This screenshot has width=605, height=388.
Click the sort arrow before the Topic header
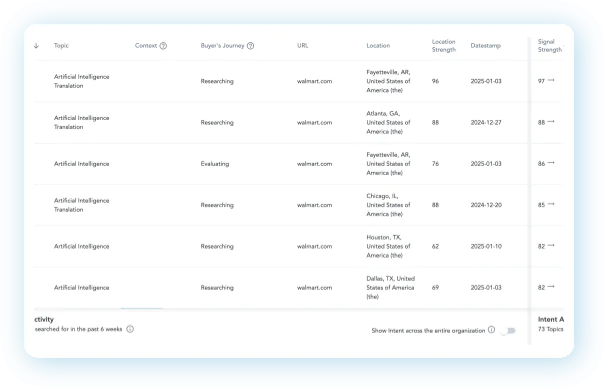pyautogui.click(x=36, y=46)
